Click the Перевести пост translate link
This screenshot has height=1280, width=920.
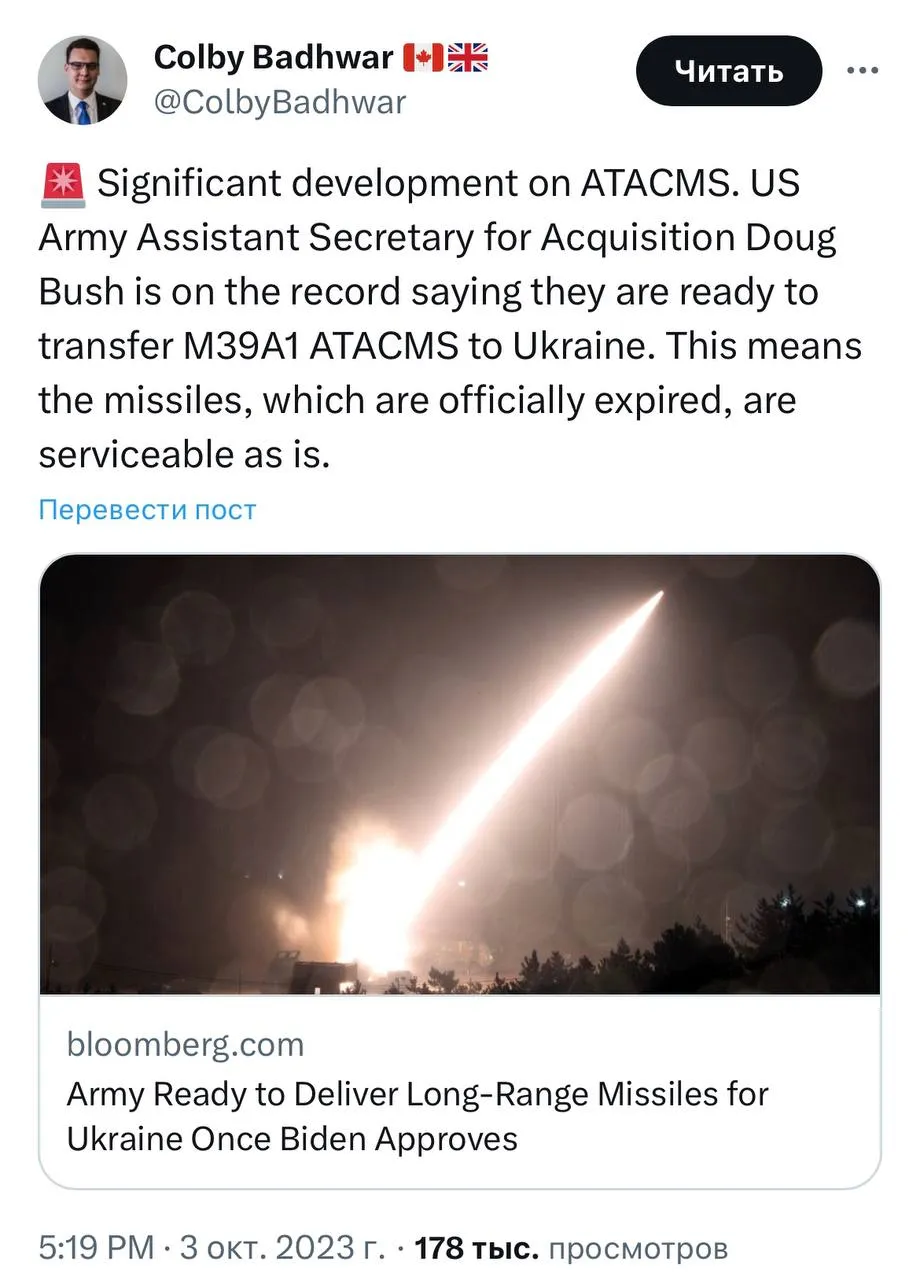[147, 510]
